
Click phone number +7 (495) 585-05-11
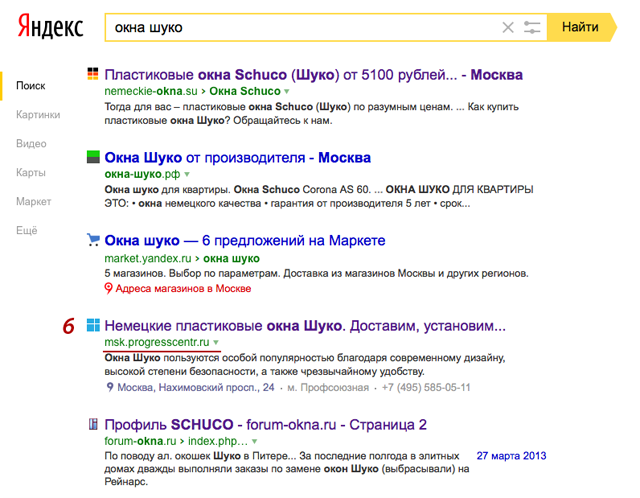[x=426, y=387]
